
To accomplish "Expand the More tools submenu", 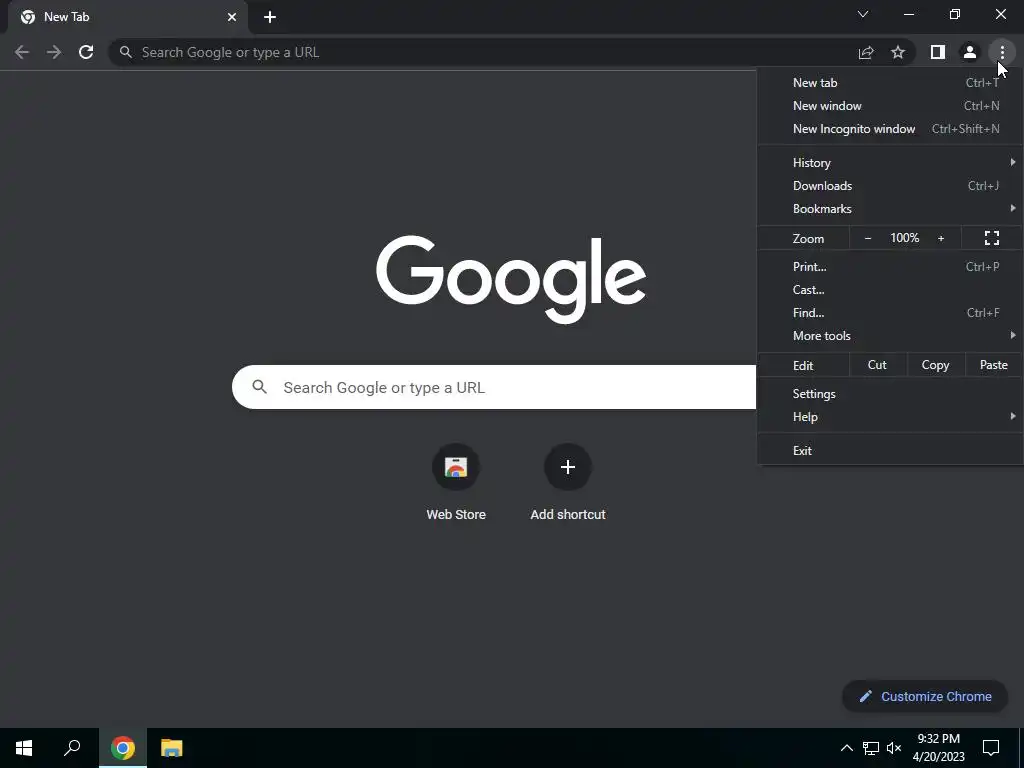I will (890, 336).
